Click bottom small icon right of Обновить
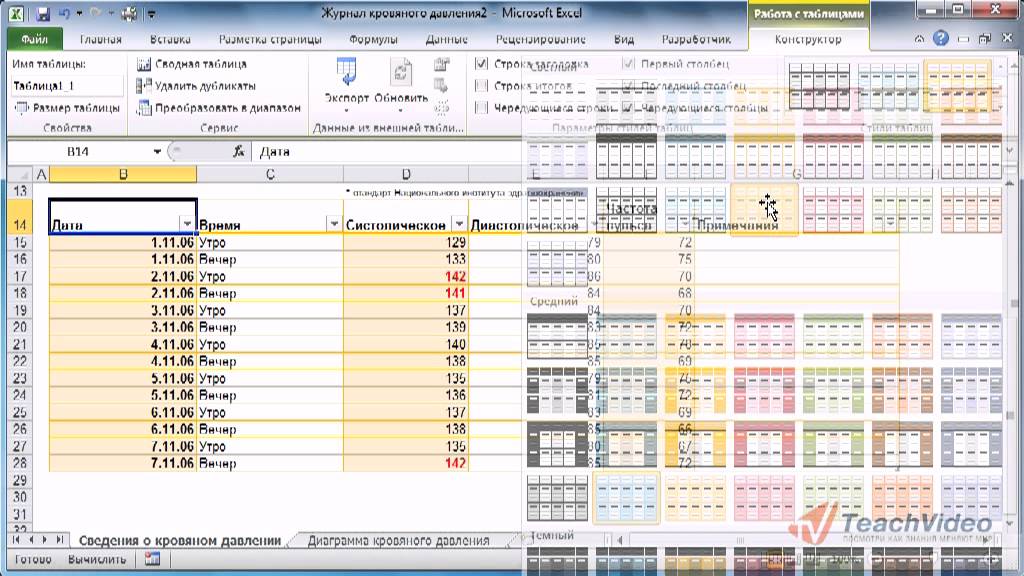 pos(441,107)
